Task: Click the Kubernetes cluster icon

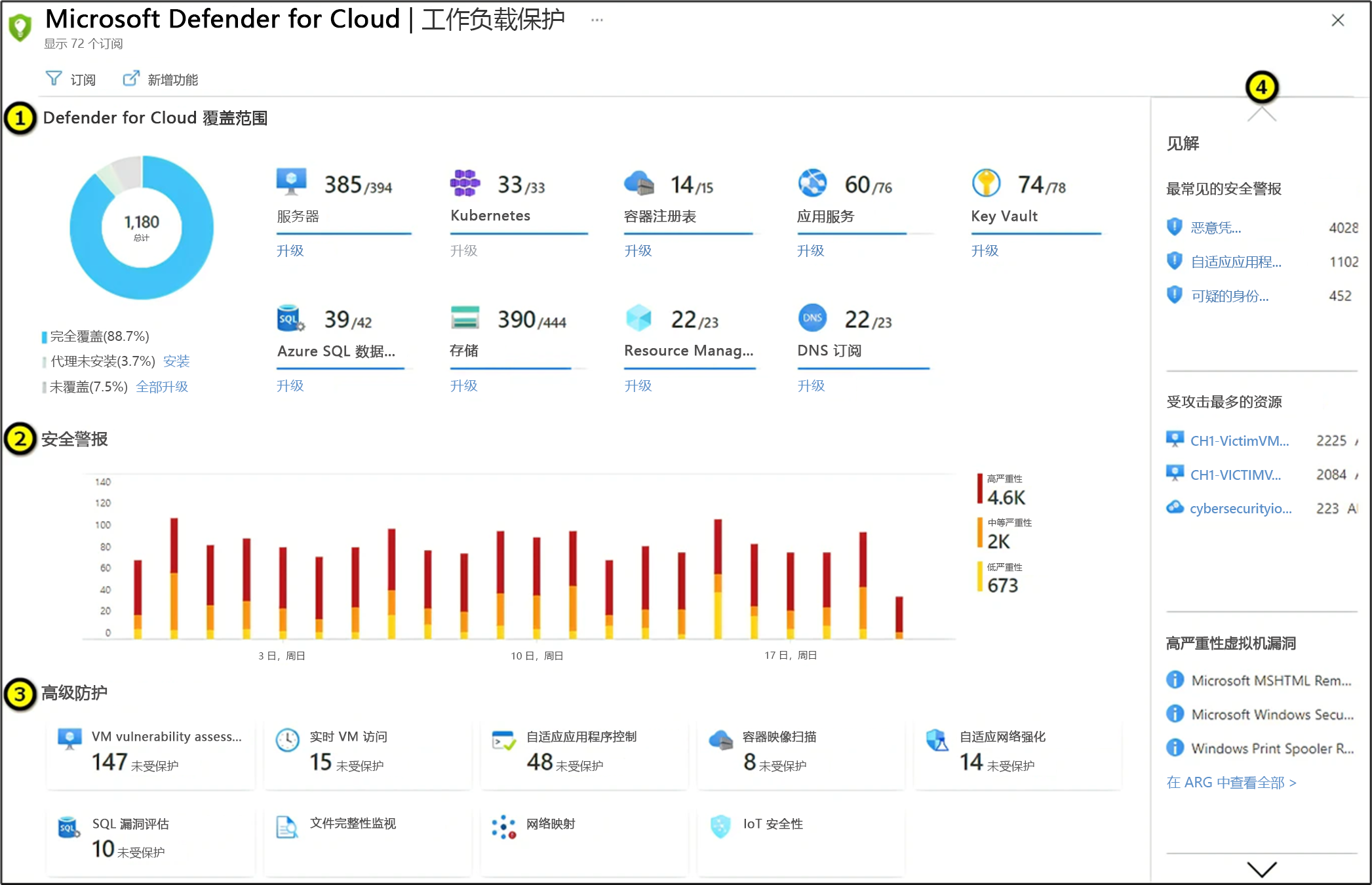Action: (x=465, y=183)
